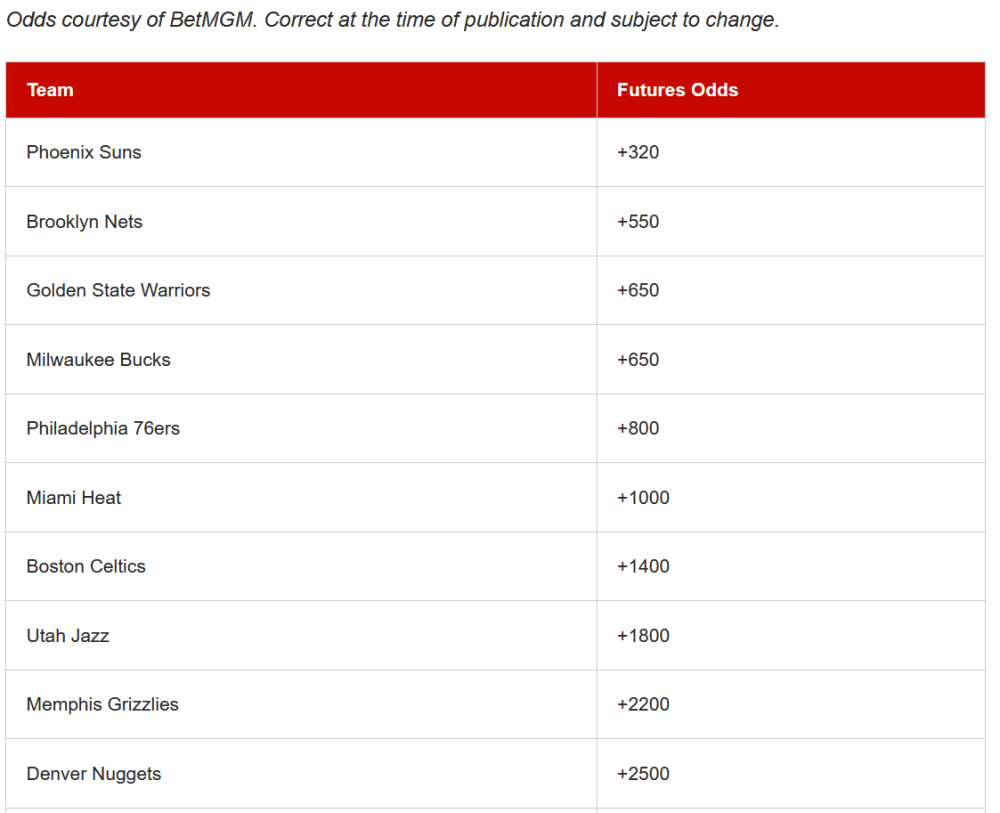Image resolution: width=1000 pixels, height=813 pixels.
Task: Select the Phoenix Suns team cell
Action: coord(301,152)
